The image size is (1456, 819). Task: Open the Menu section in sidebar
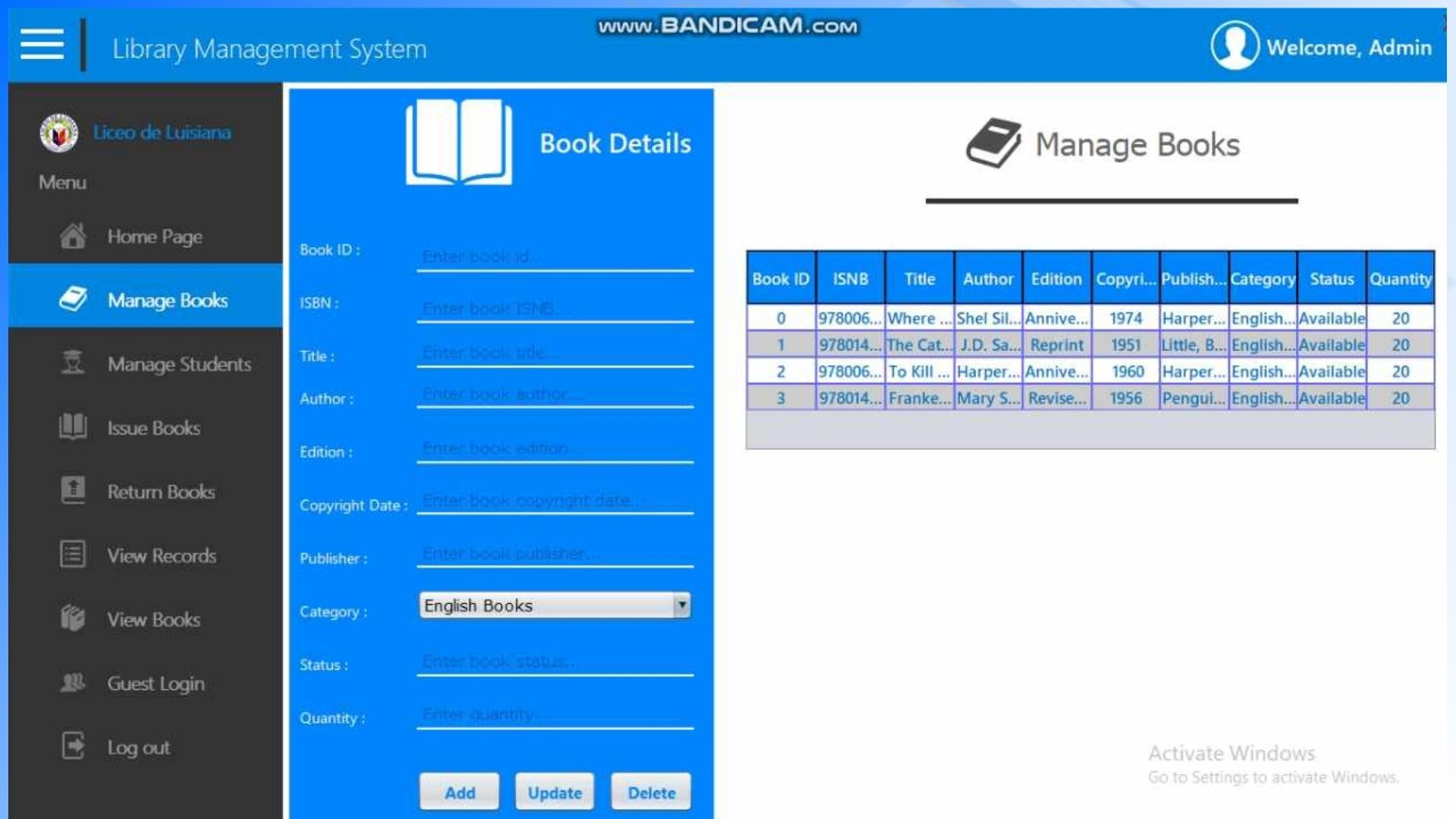click(62, 182)
